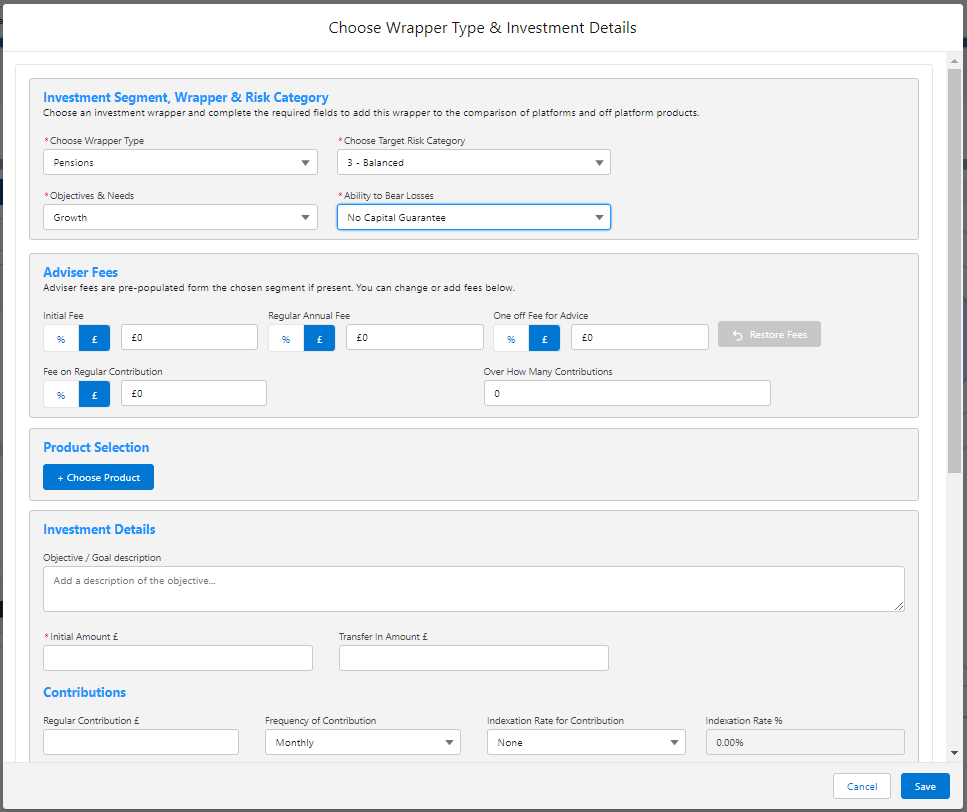Click the scrollbar down arrow

click(955, 752)
